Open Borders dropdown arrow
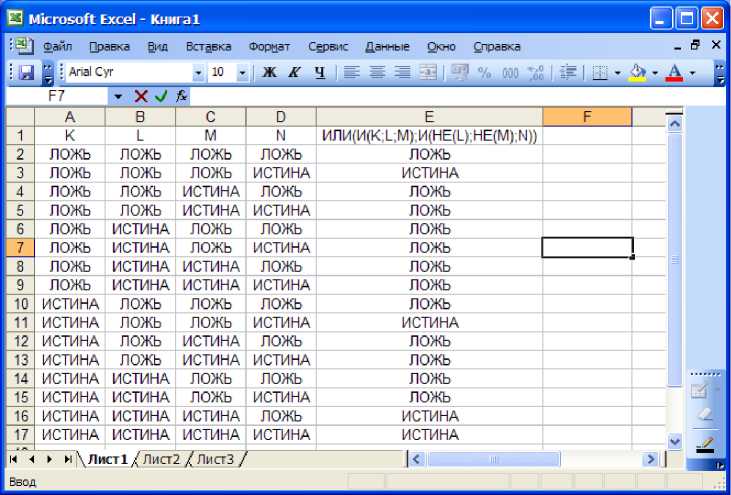731x495 pixels. [x=618, y=73]
